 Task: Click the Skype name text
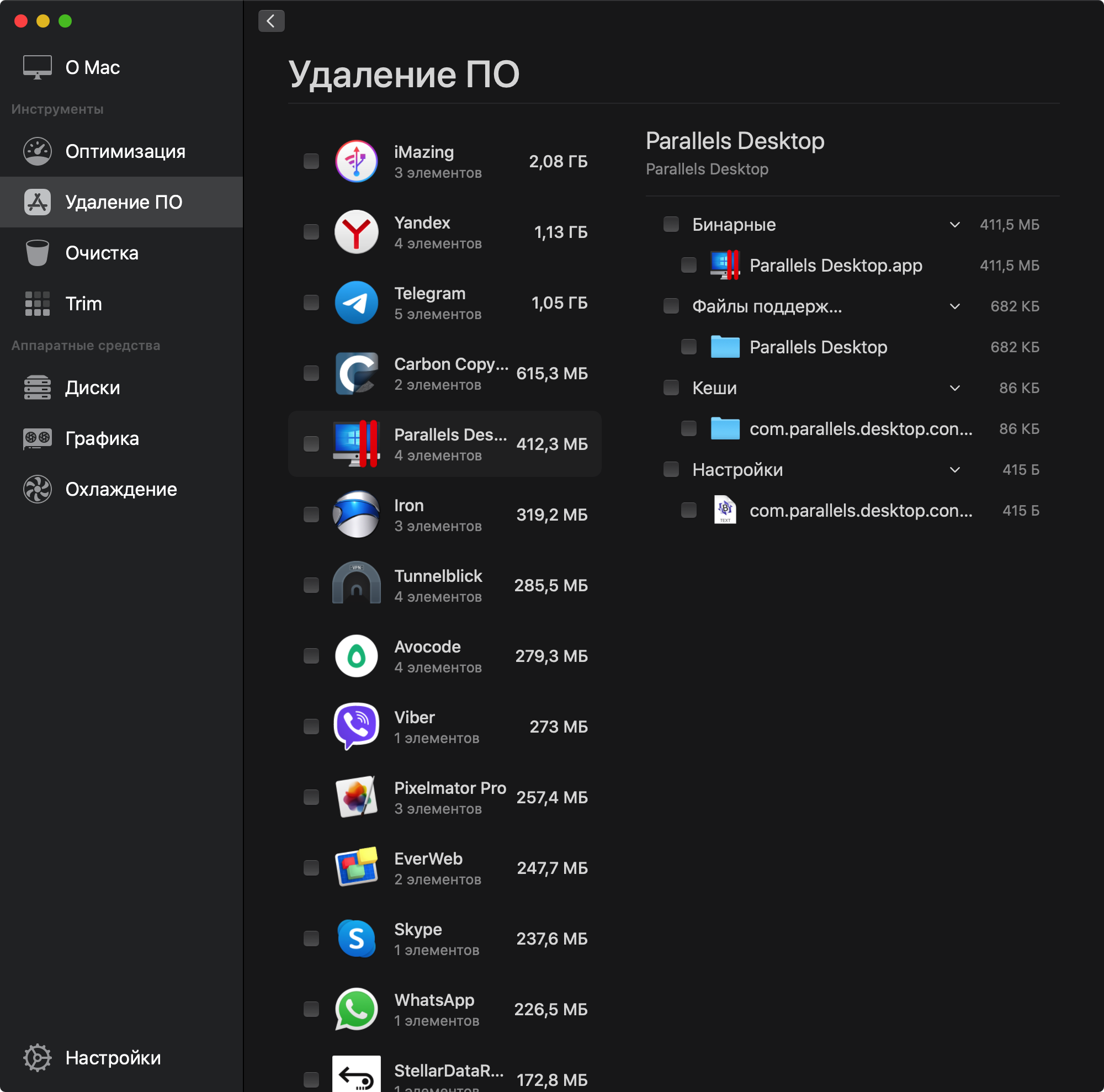(418, 930)
